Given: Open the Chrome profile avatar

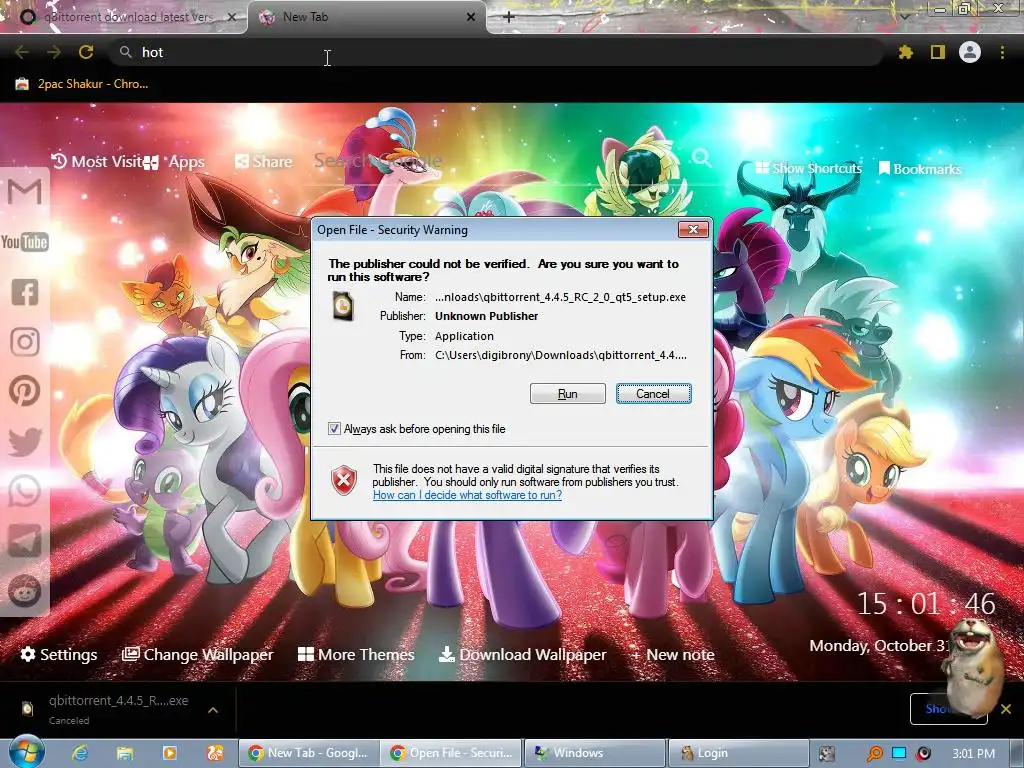Looking at the screenshot, I should pyautogui.click(x=970, y=52).
